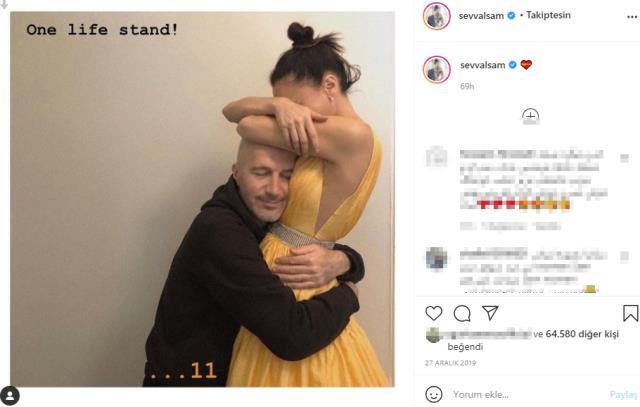640x407 pixels.
Task: Open sevvalsam username in the caption
Action: coord(482,65)
